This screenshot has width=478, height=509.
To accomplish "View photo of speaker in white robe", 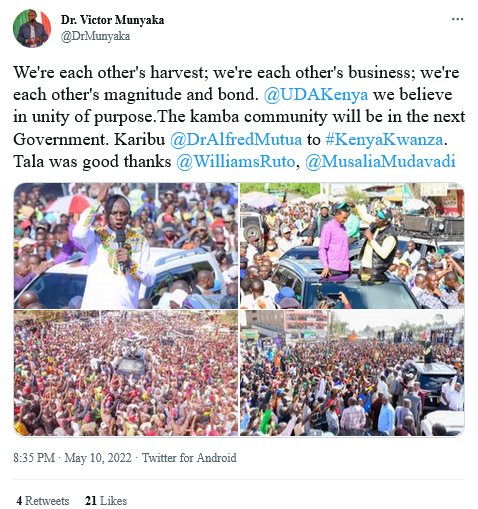I will coord(126,246).
